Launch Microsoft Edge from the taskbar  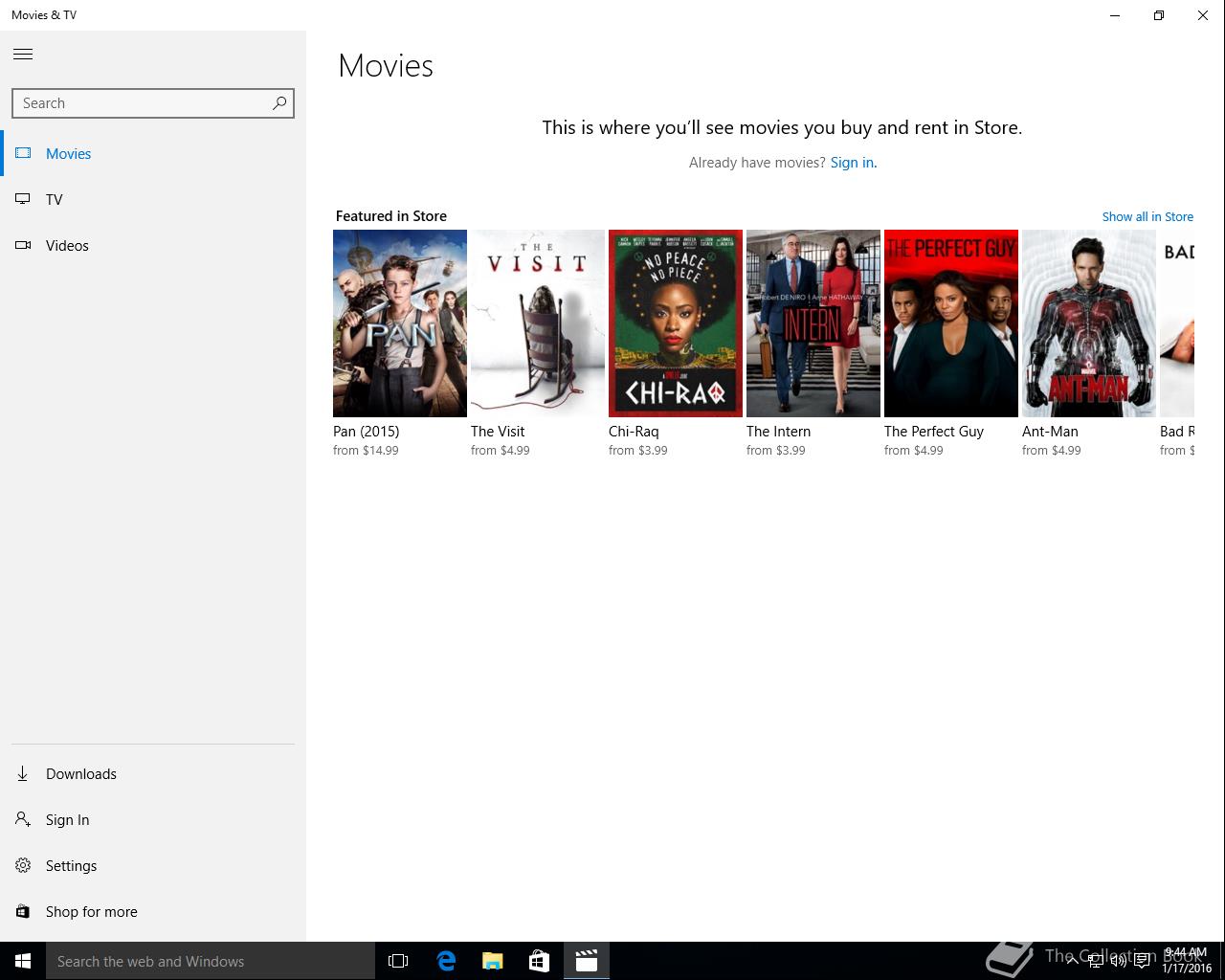(x=445, y=961)
